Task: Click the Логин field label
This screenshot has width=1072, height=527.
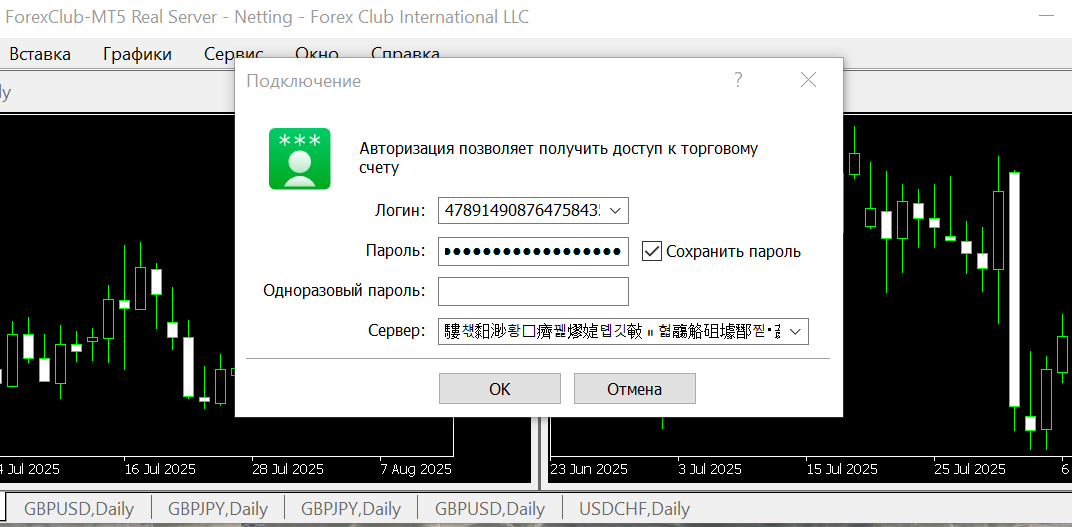Action: click(x=400, y=211)
